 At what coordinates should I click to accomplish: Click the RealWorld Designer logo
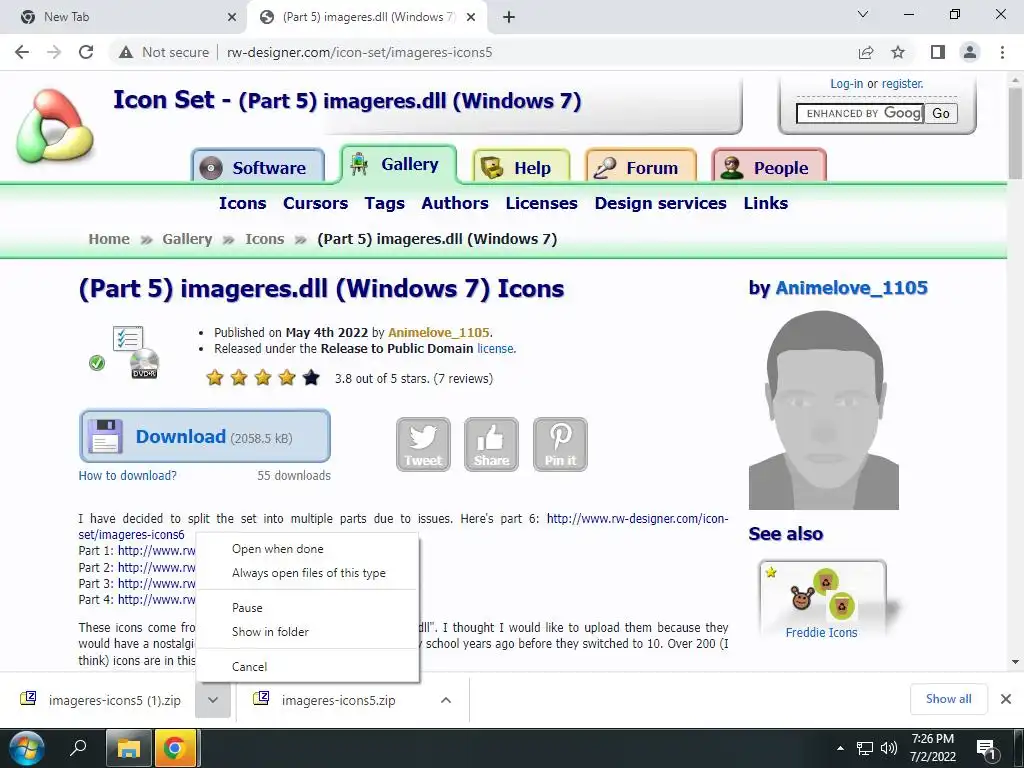(x=55, y=125)
